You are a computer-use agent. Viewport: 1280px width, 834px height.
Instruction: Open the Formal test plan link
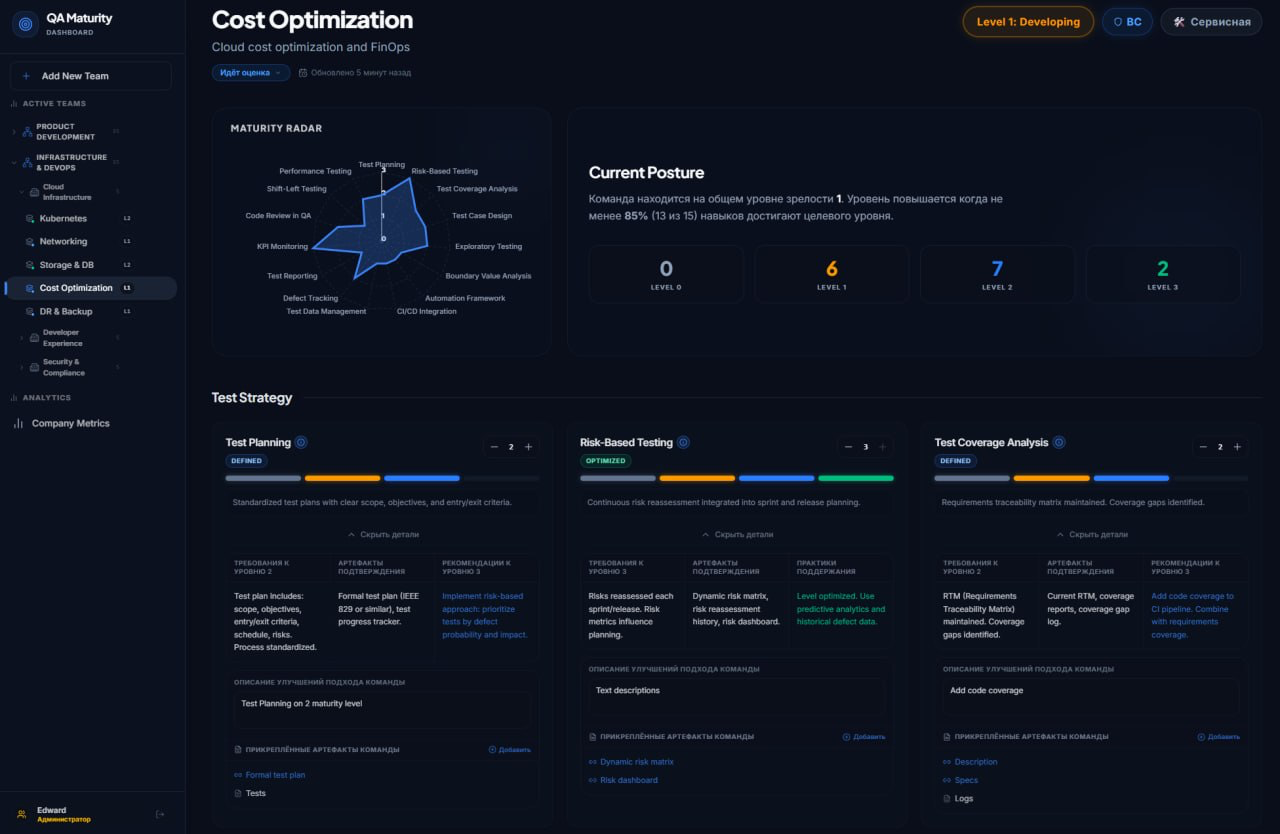pos(275,775)
